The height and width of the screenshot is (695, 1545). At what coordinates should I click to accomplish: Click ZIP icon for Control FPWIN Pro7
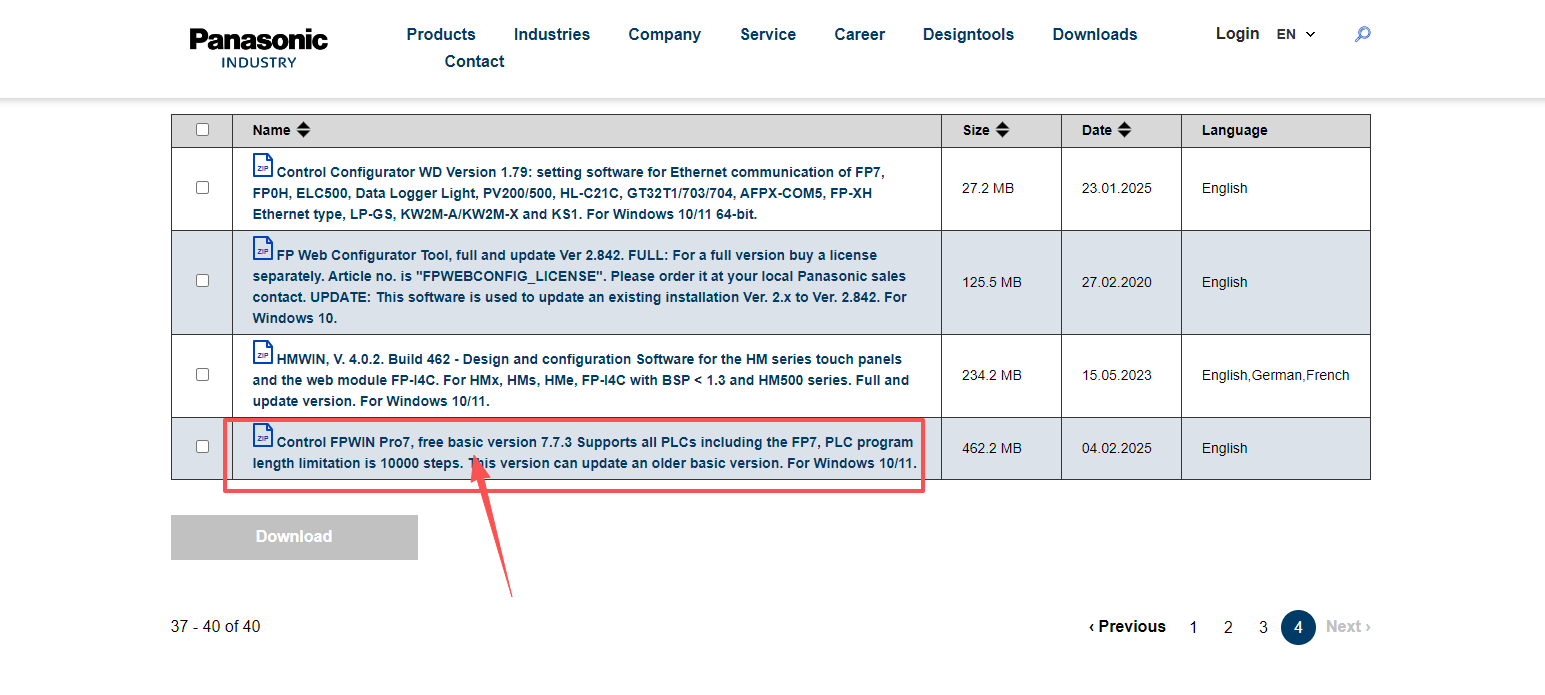coord(263,435)
